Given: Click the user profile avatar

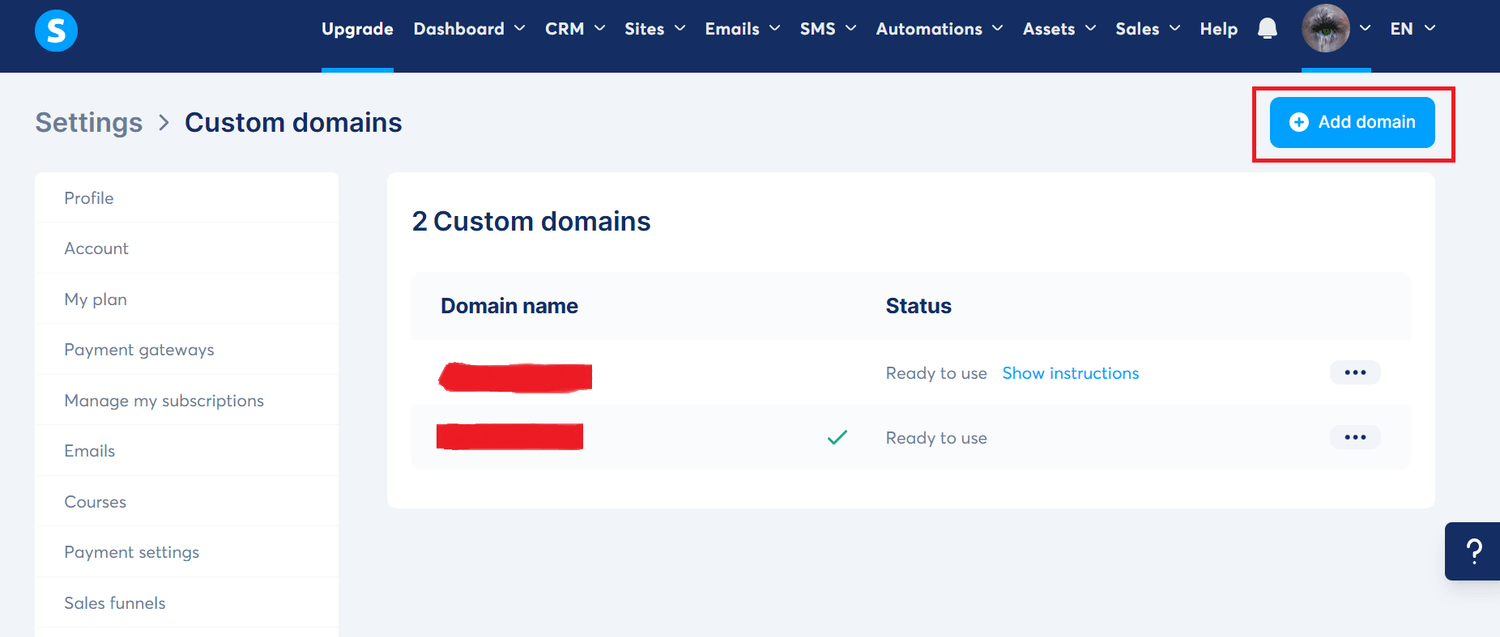Looking at the screenshot, I should pos(1325,29).
